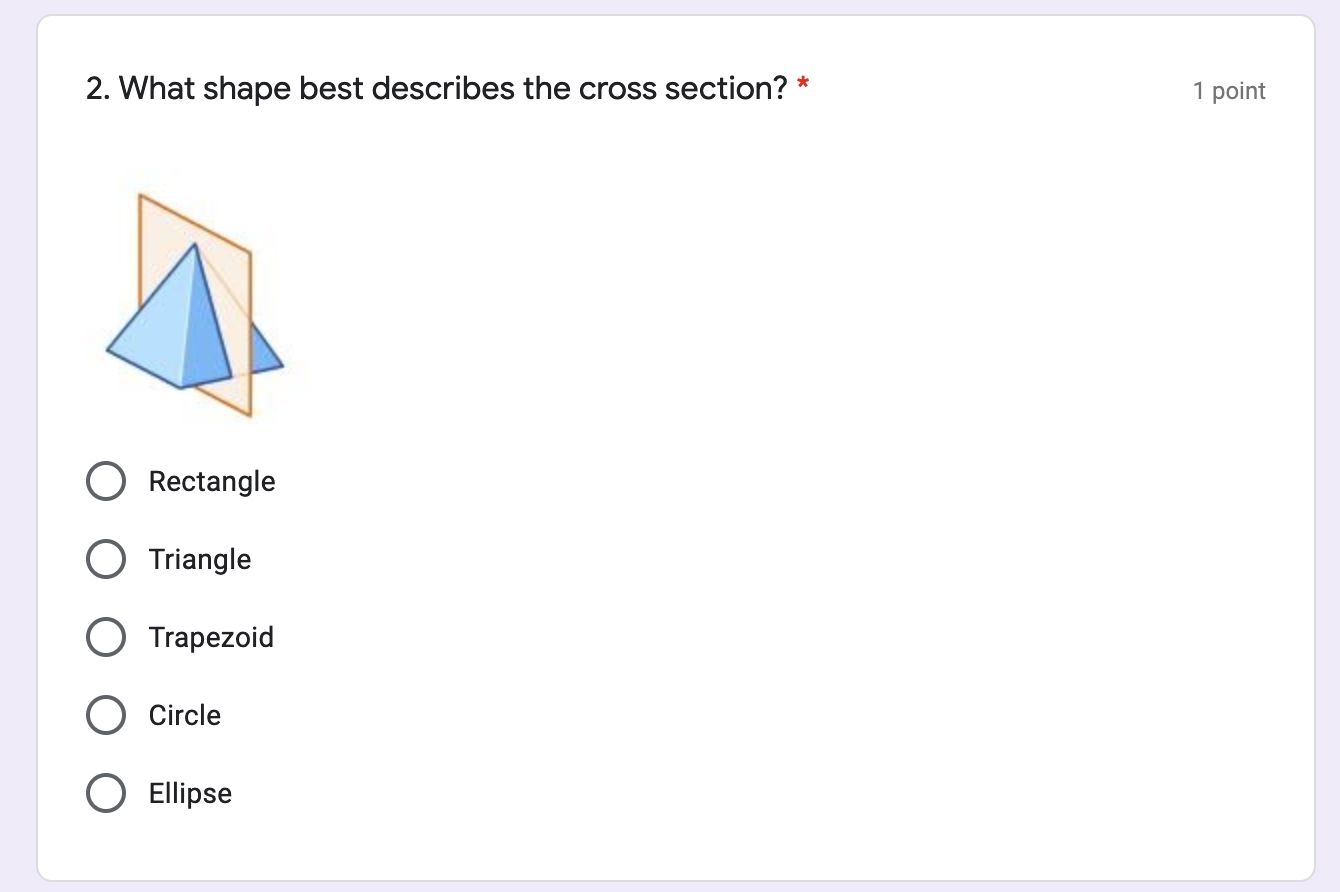This screenshot has height=892, width=1340.
Task: Select the Triangle radio button
Action: tap(106, 559)
